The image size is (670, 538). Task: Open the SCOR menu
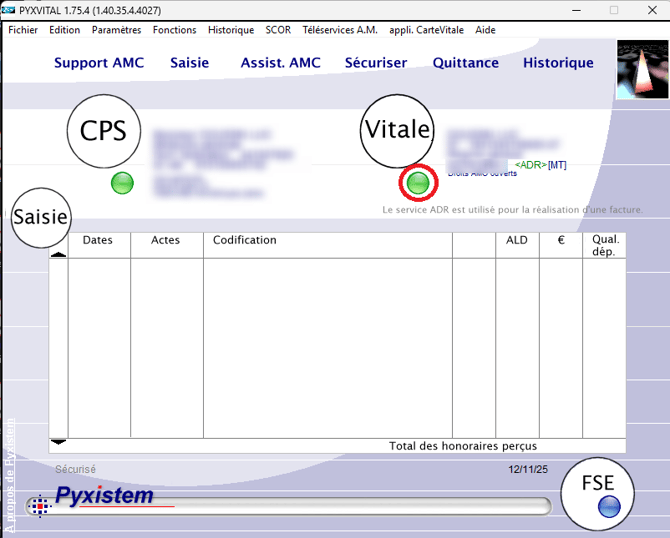pyautogui.click(x=278, y=30)
